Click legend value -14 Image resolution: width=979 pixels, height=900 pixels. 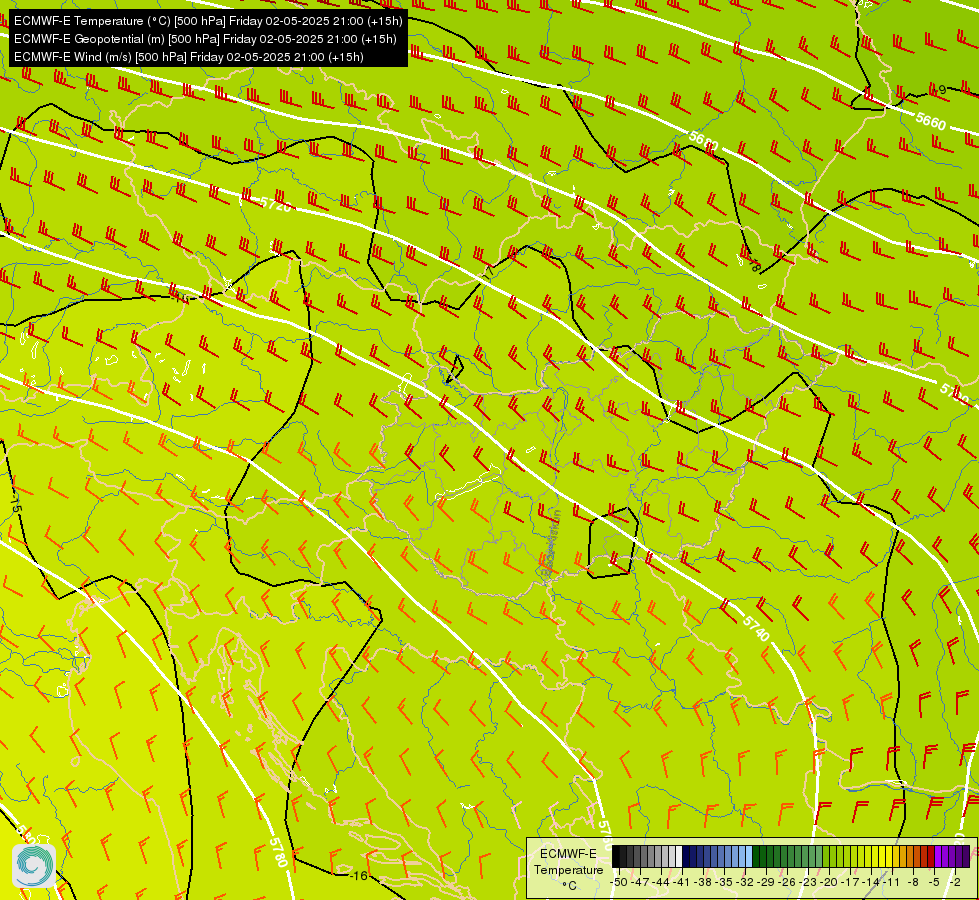click(x=870, y=883)
